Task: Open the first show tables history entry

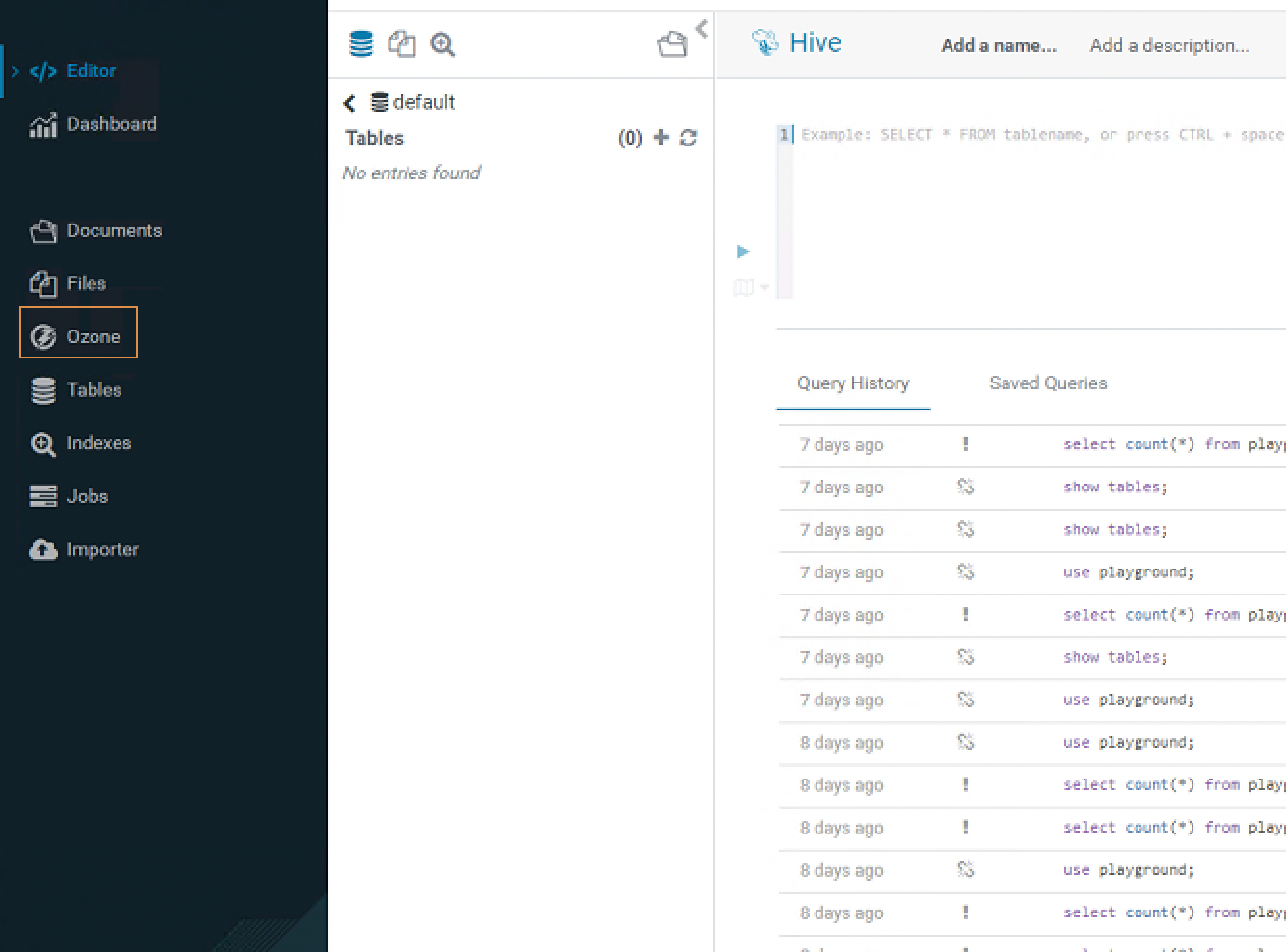Action: (x=1114, y=488)
